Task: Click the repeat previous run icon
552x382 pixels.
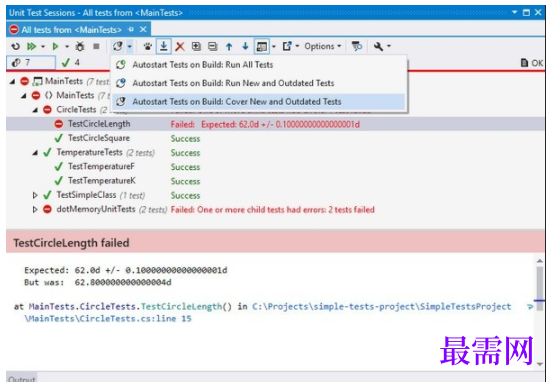Action: 15,46
